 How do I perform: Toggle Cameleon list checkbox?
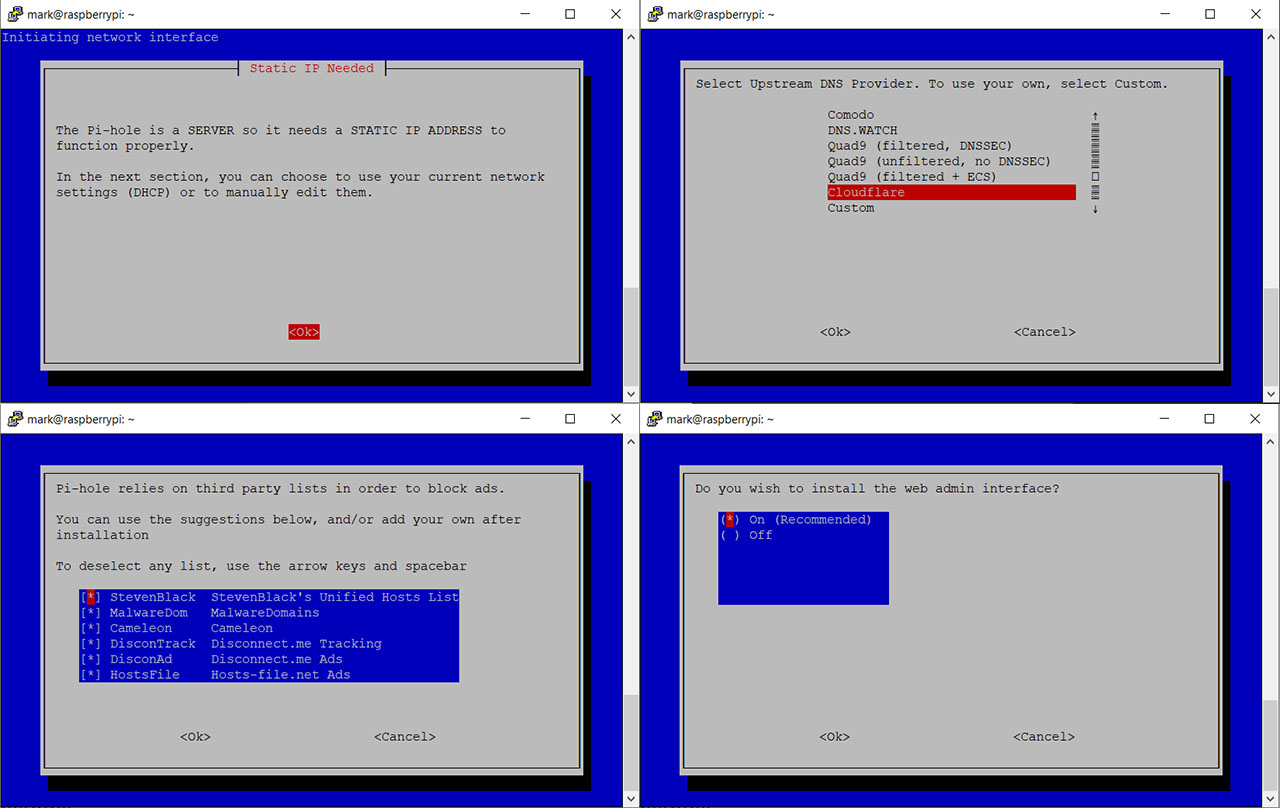(x=90, y=628)
